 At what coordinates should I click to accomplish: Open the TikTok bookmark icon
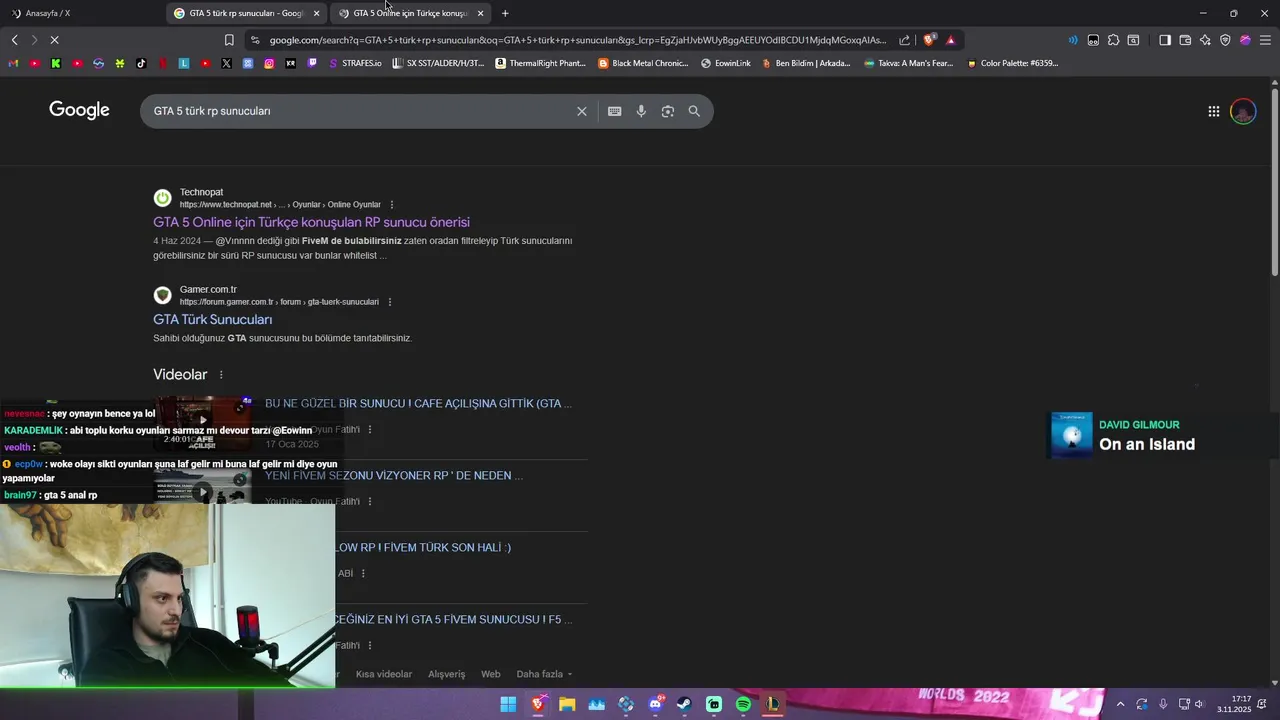(141, 63)
